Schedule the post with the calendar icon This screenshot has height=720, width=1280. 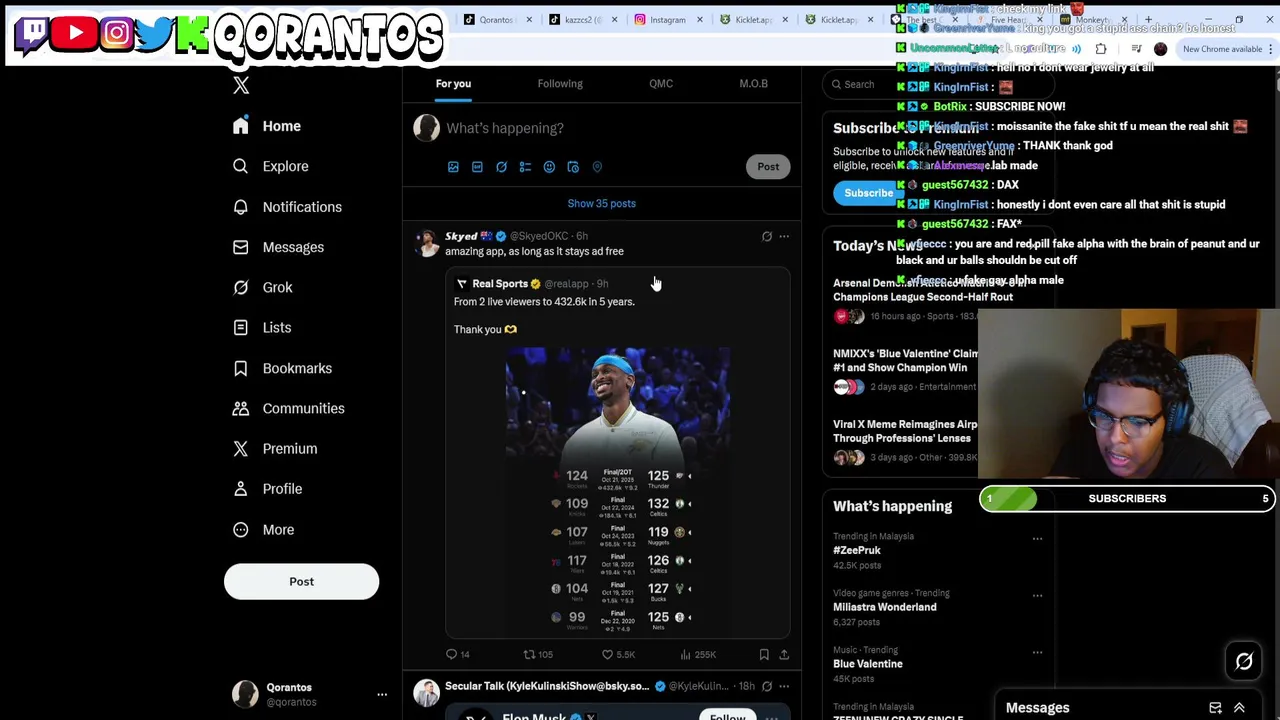point(573,167)
